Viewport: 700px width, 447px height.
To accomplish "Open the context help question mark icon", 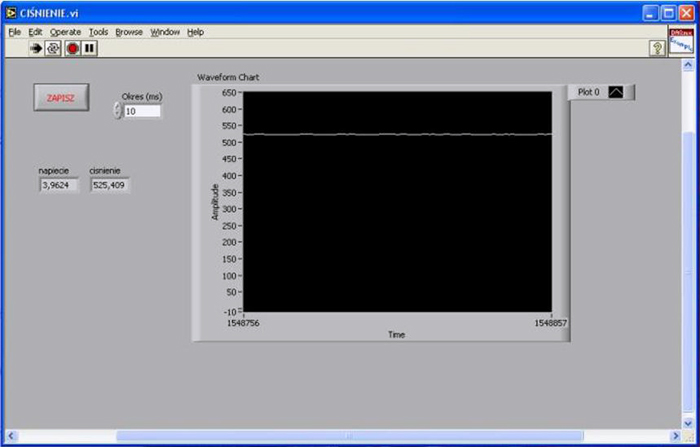I will click(657, 48).
